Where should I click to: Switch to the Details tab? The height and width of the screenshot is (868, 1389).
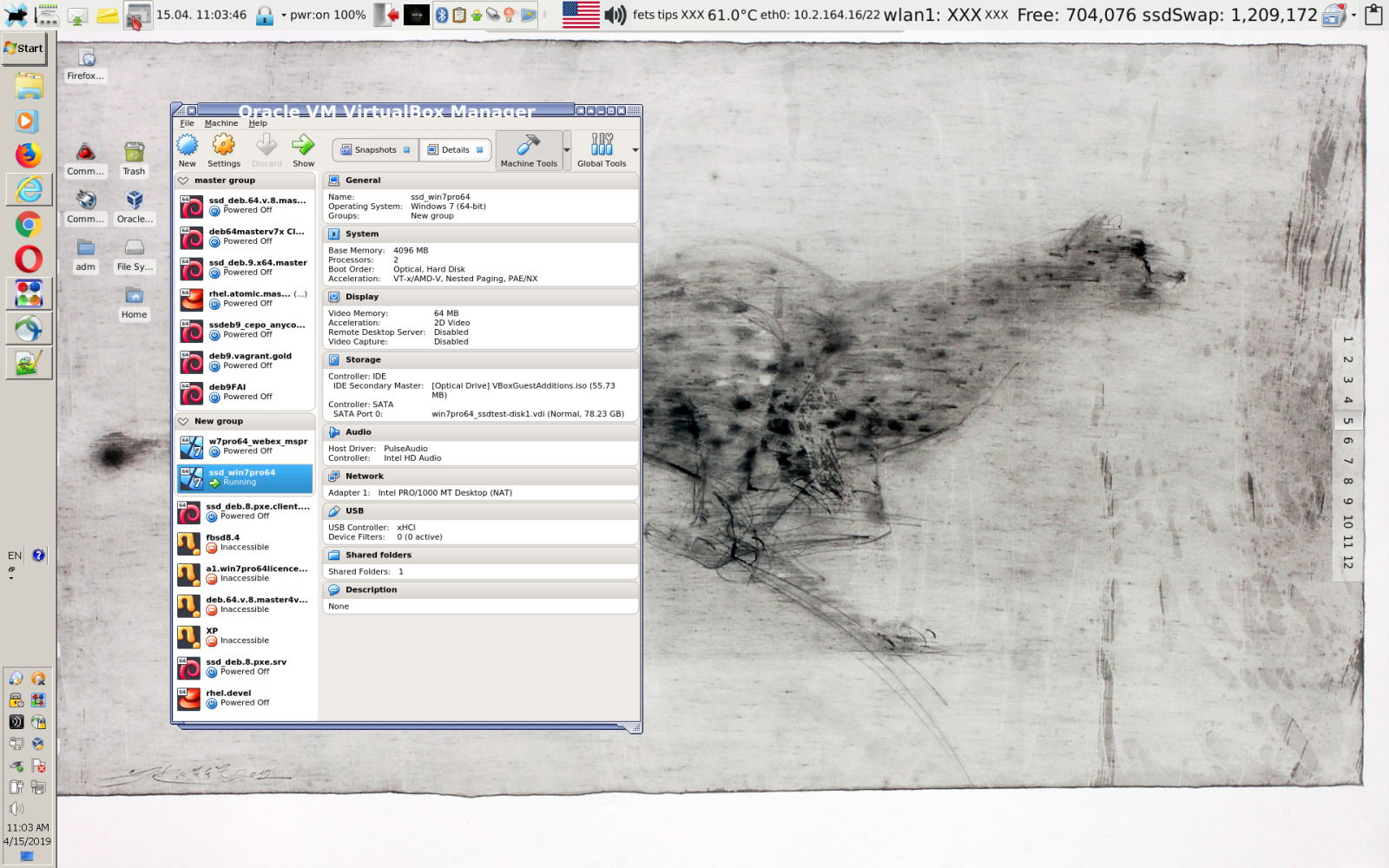point(453,149)
